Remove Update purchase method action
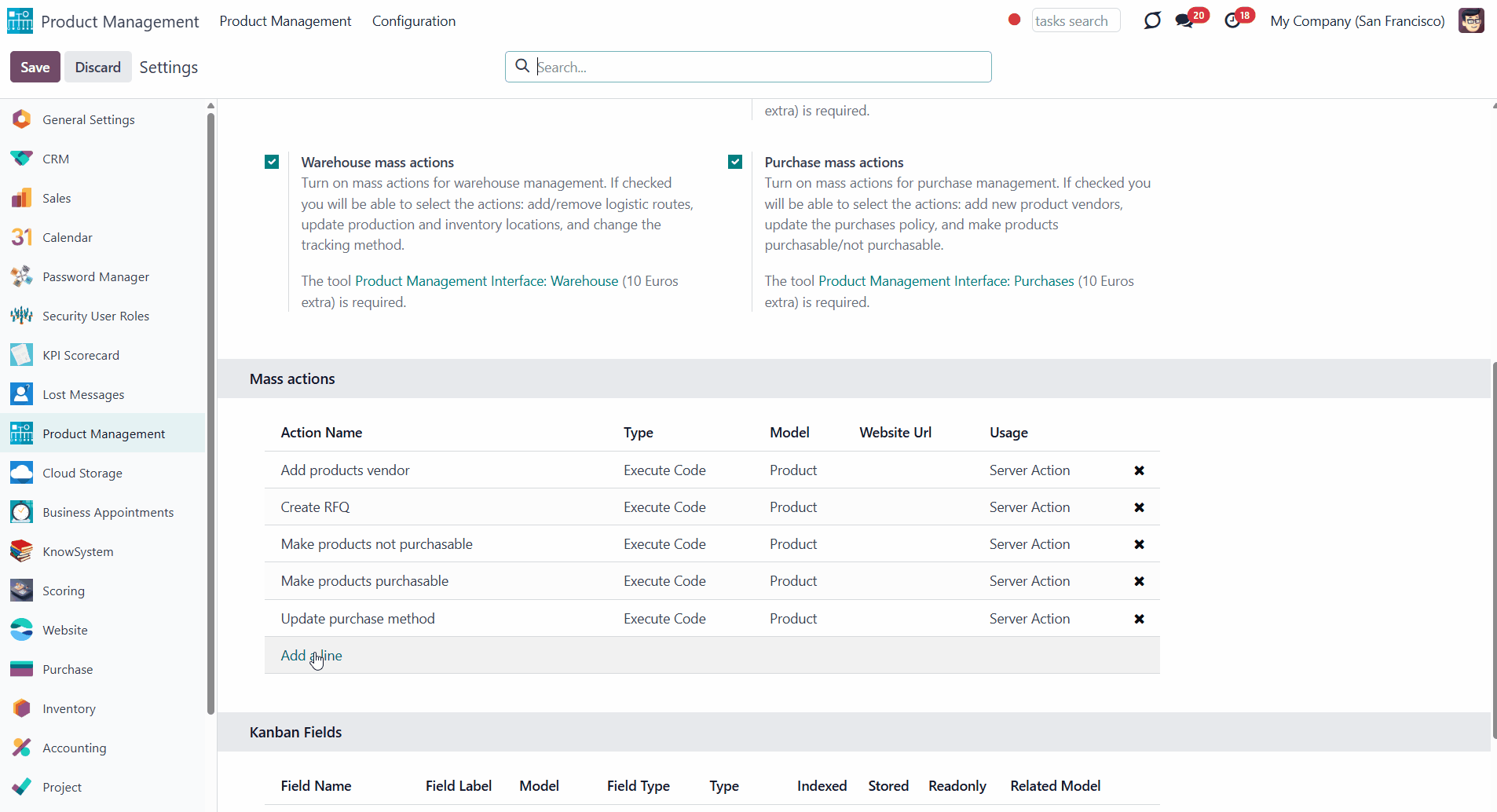Screen dimensions: 1497x812 coord(1139,619)
